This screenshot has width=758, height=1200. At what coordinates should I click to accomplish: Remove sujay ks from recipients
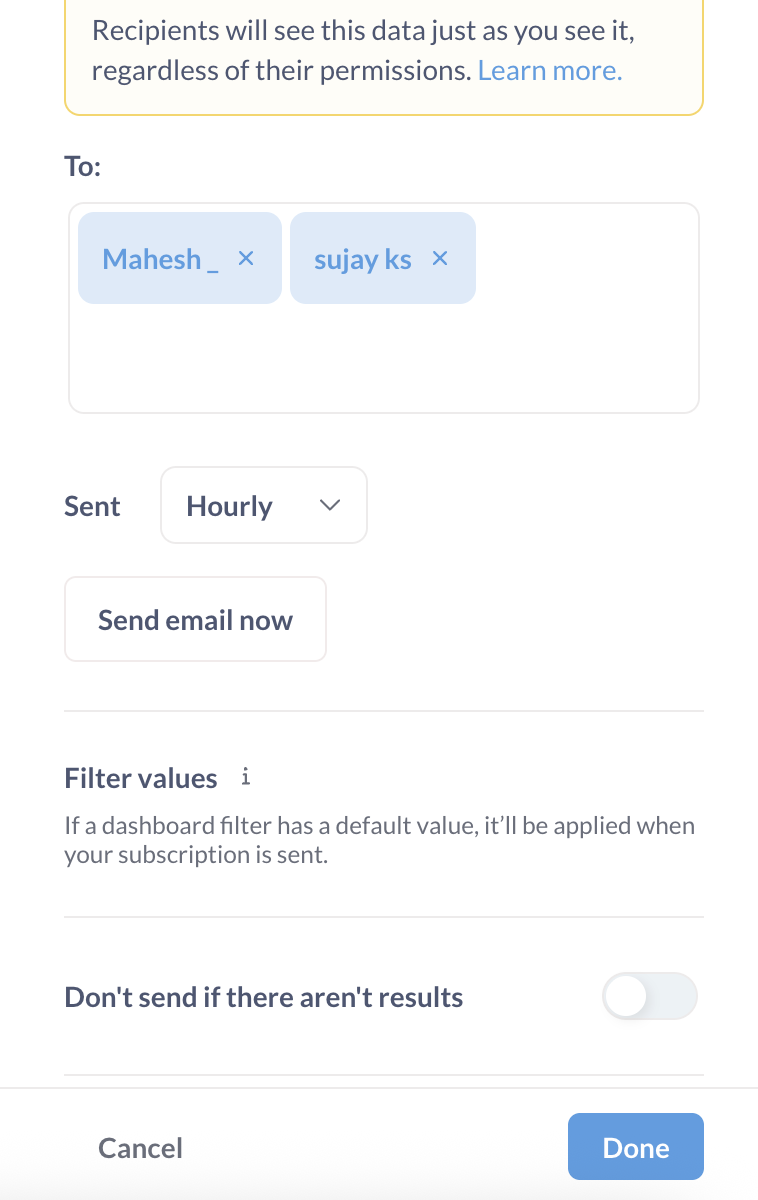point(439,259)
